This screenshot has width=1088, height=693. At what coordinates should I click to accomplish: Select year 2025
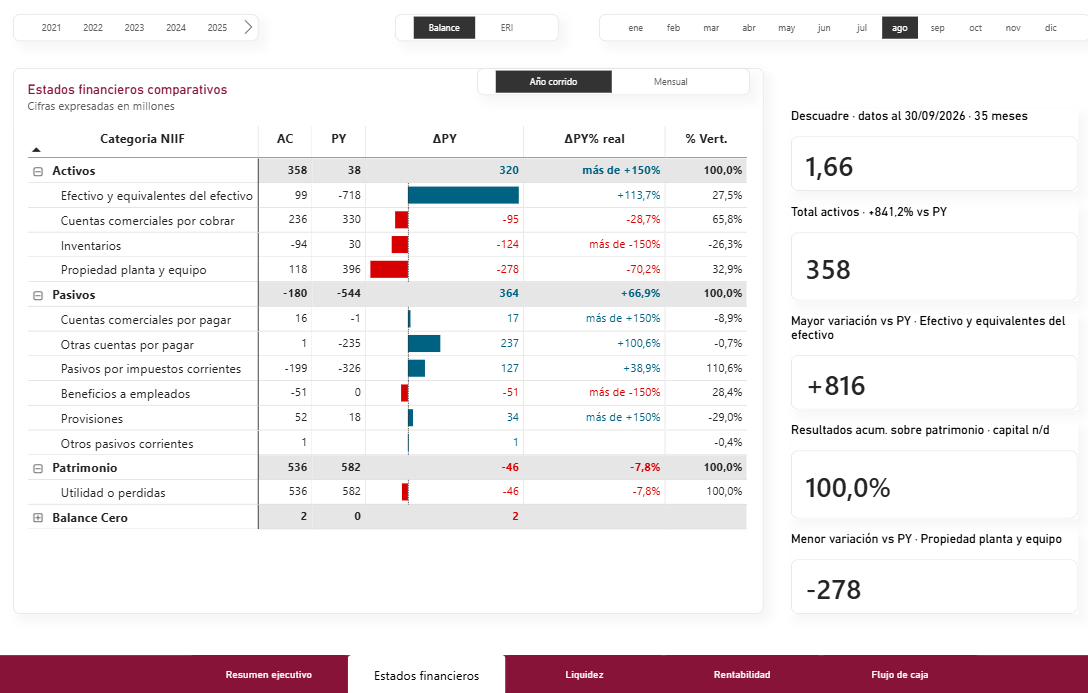[x=217, y=28]
